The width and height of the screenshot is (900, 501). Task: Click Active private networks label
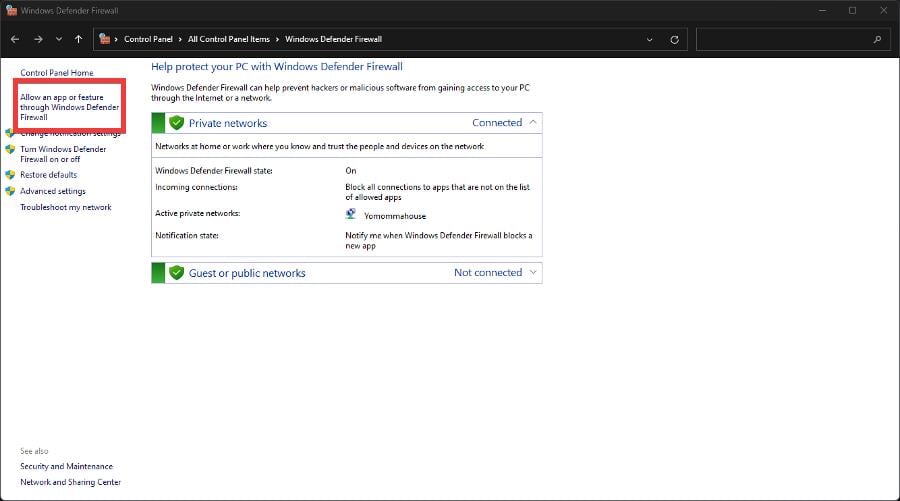click(x=197, y=213)
